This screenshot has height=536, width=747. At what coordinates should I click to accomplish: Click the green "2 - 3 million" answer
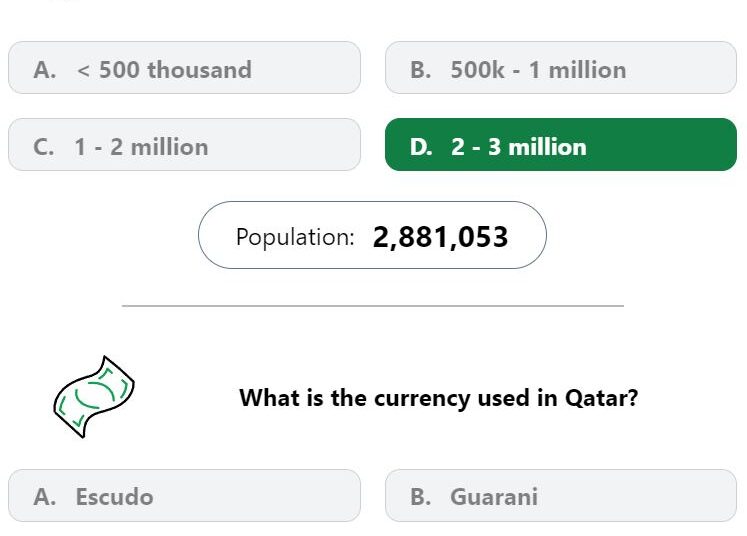point(561,145)
